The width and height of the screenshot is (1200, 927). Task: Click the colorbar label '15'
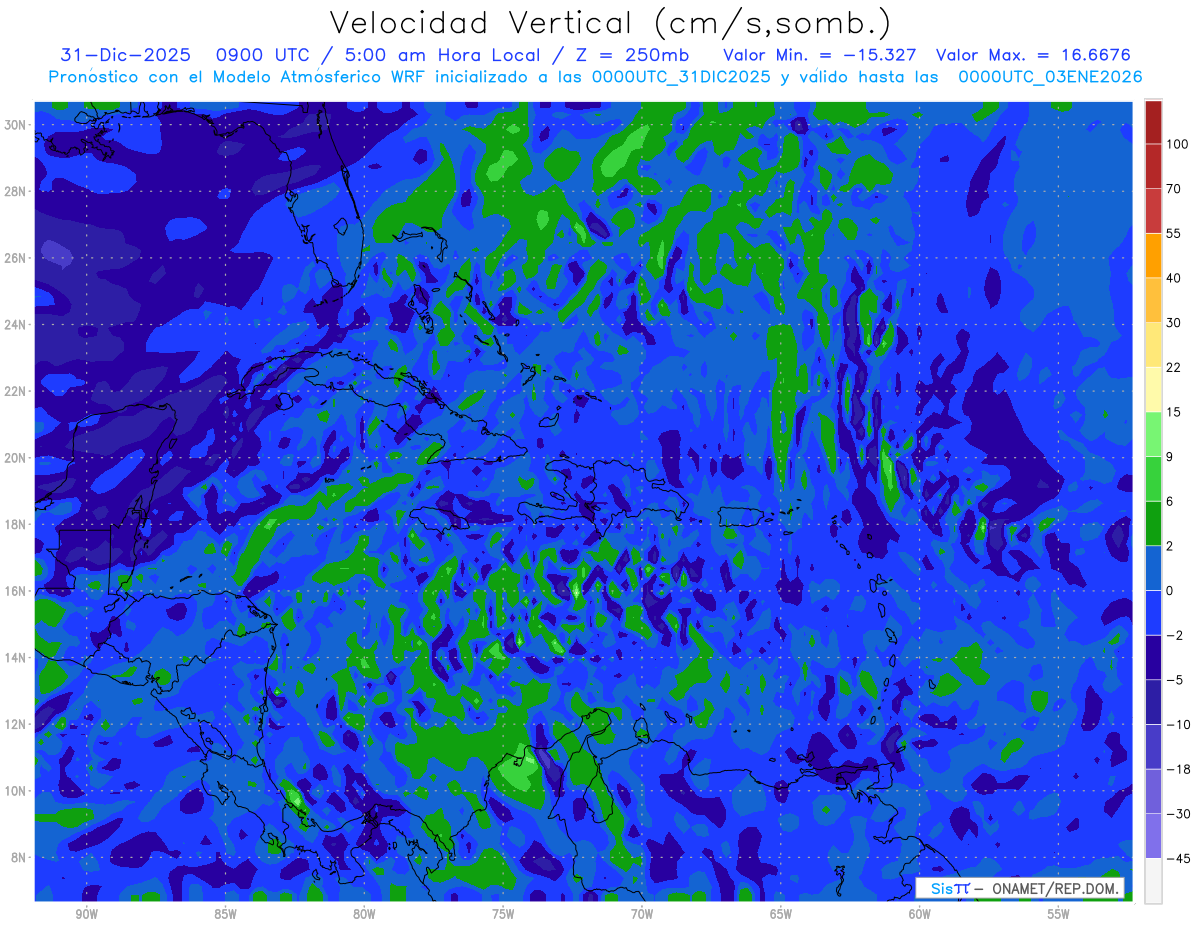[1174, 412]
